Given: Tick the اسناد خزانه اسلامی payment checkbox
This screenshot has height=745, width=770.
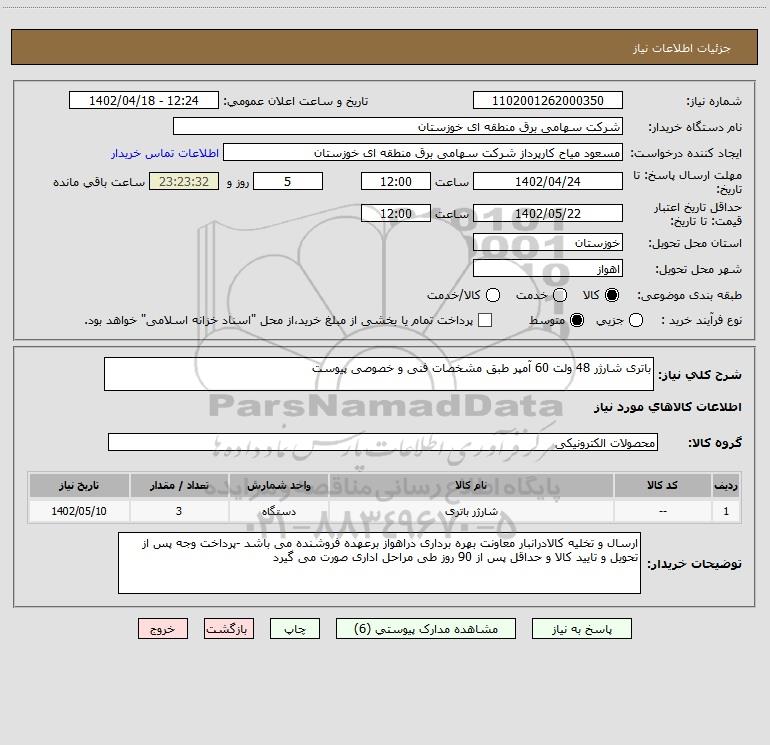Looking at the screenshot, I should coord(485,320).
